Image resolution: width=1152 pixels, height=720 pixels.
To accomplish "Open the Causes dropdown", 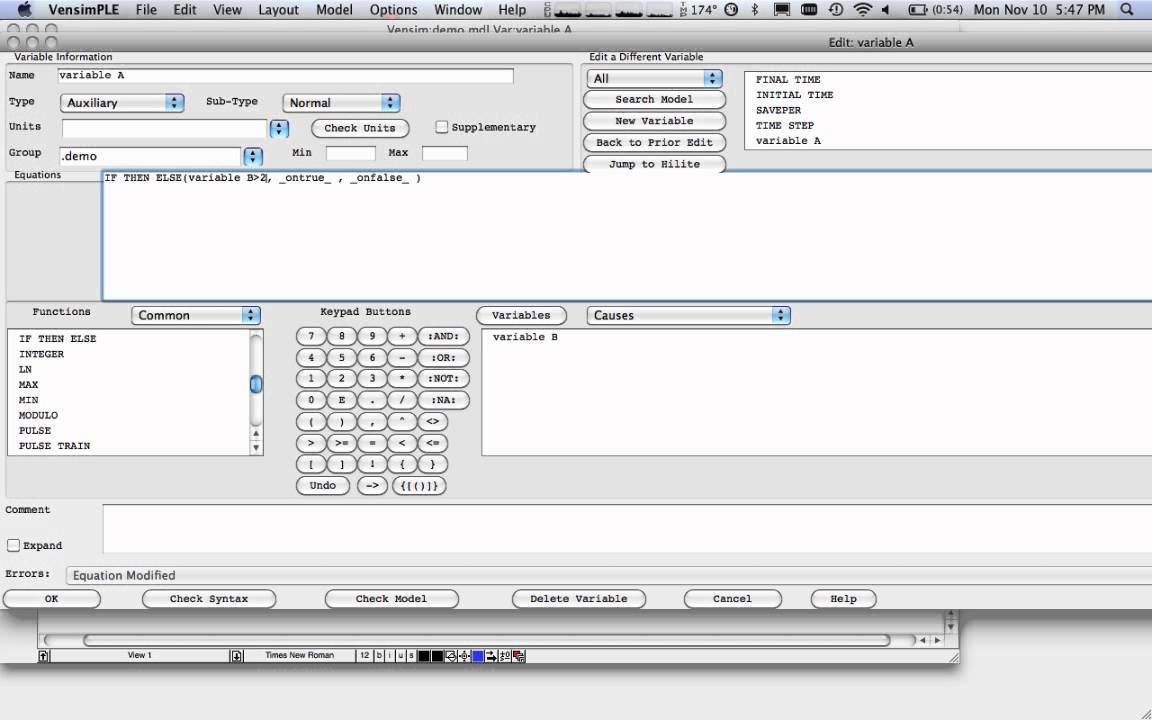I will pos(688,315).
